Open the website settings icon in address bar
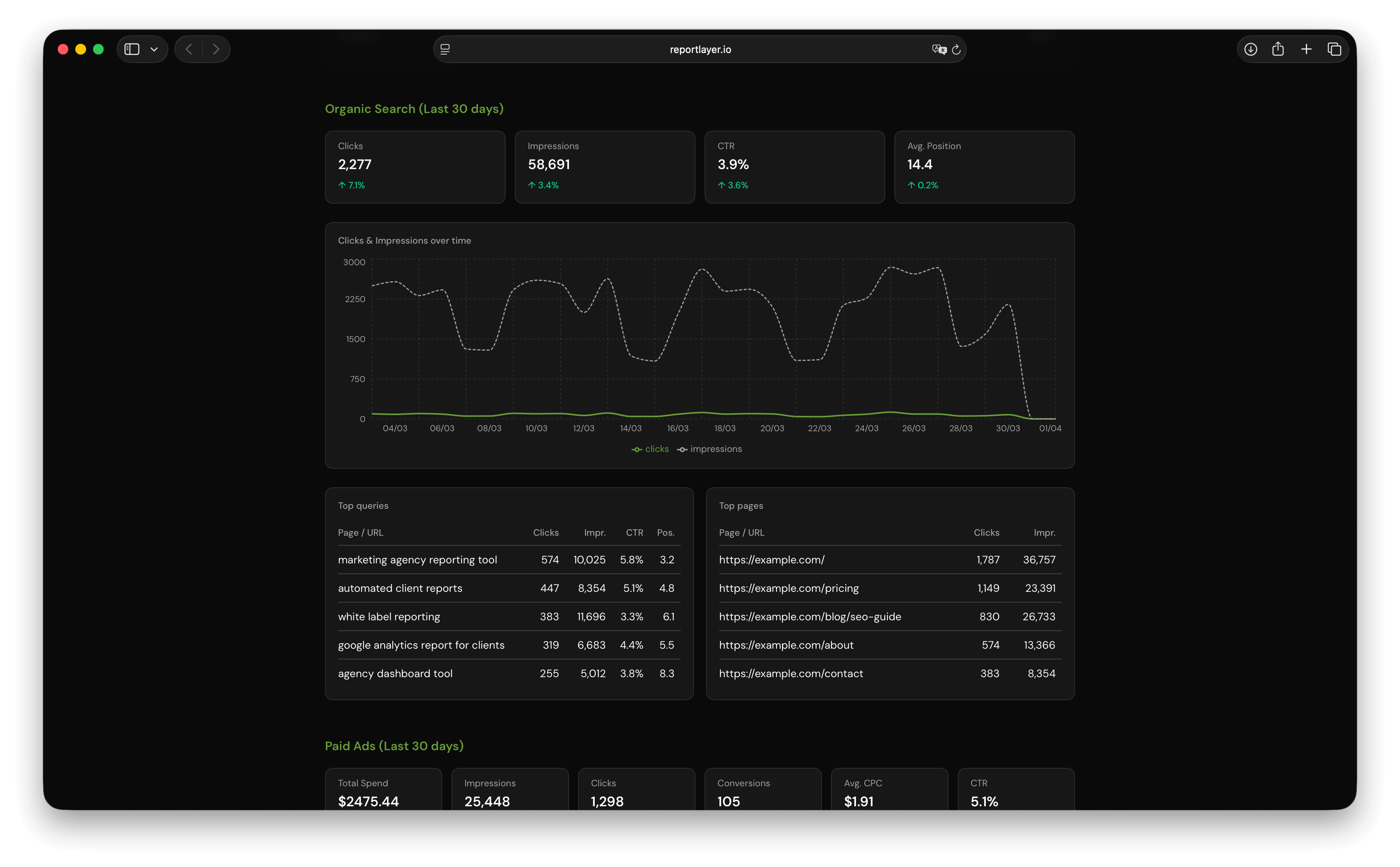The image size is (1400, 867). [445, 49]
